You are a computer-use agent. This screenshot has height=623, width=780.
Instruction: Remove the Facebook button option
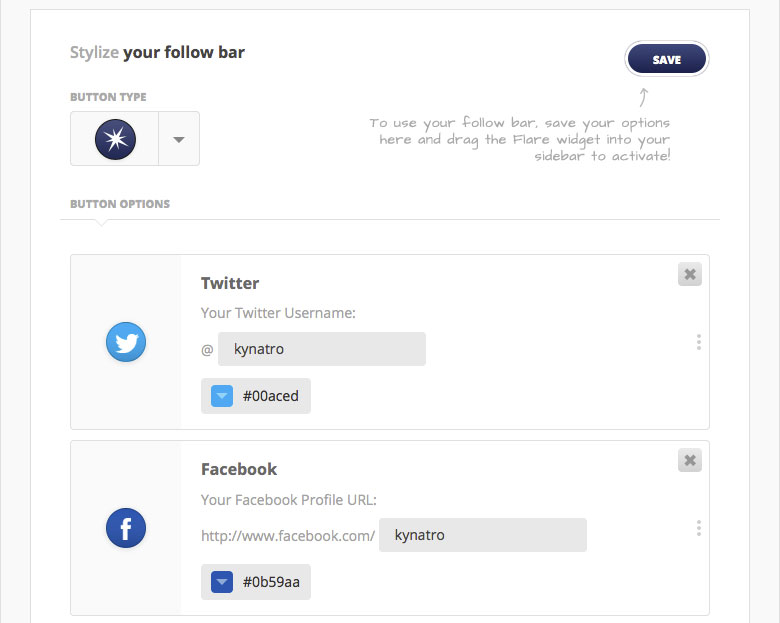(689, 460)
